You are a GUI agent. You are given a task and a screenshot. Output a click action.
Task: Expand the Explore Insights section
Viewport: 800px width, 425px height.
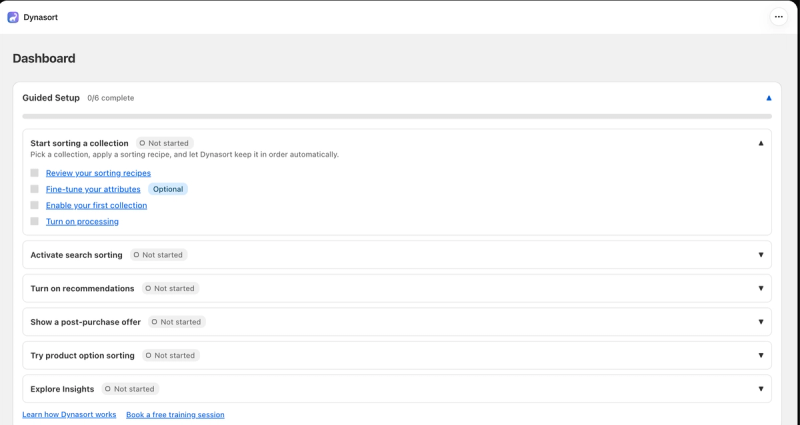pyautogui.click(x=761, y=389)
